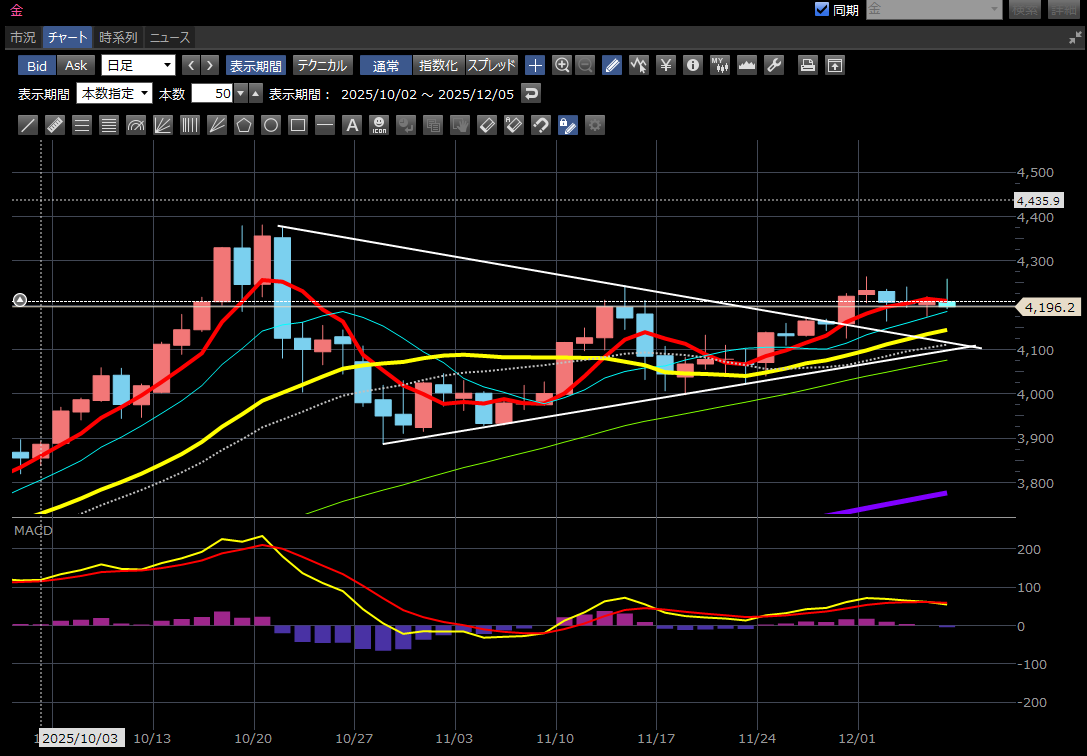
Task: Click the ruler measurement tool
Action: click(55, 126)
